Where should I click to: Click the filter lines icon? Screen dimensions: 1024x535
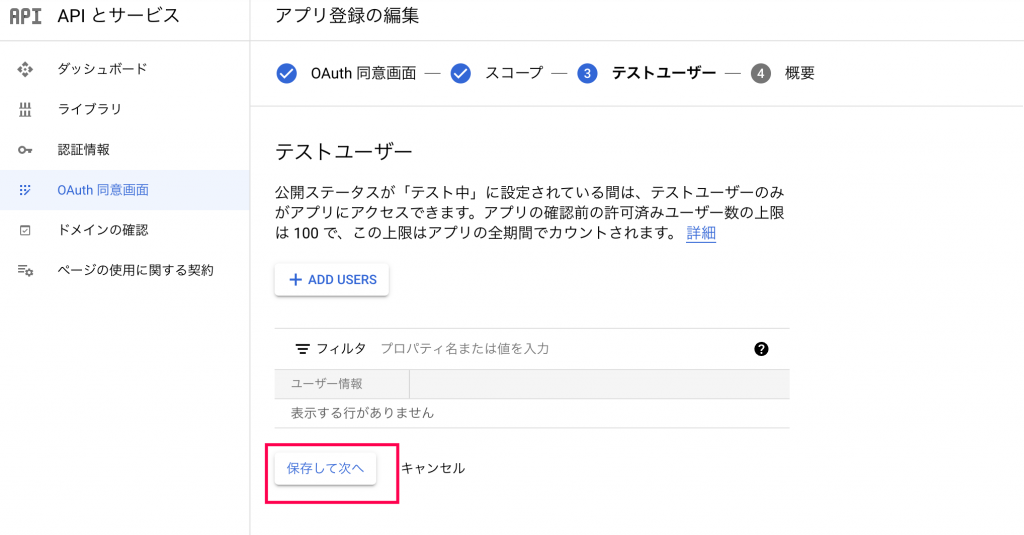[x=302, y=349]
